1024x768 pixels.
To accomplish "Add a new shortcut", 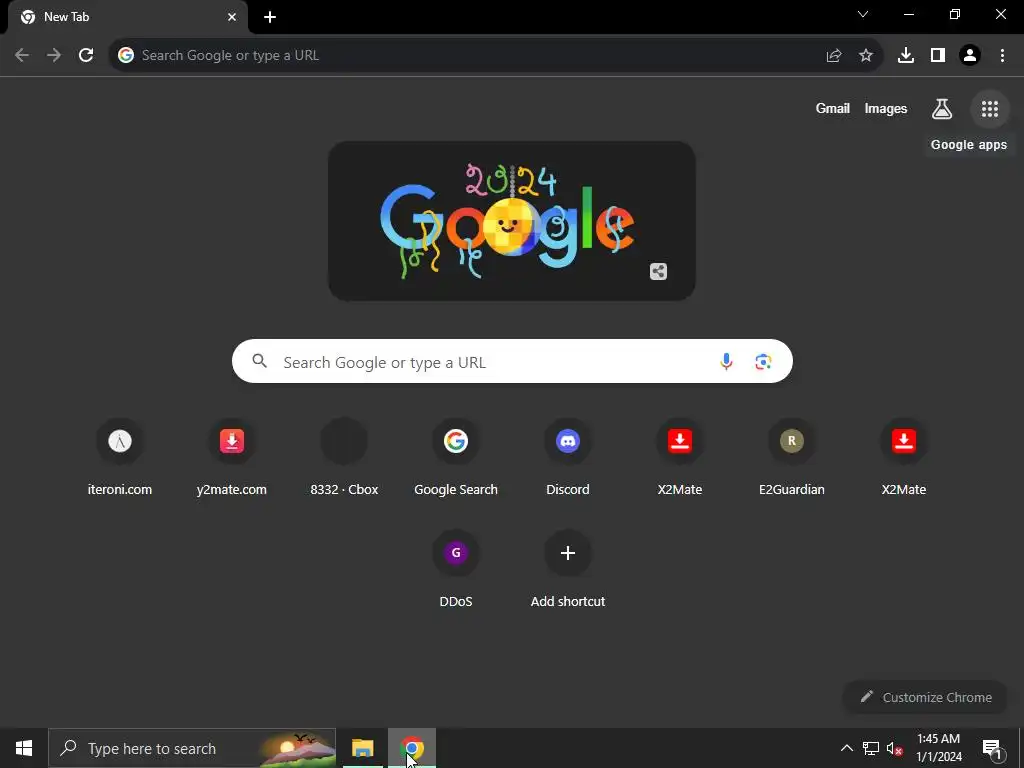I will click(568, 569).
